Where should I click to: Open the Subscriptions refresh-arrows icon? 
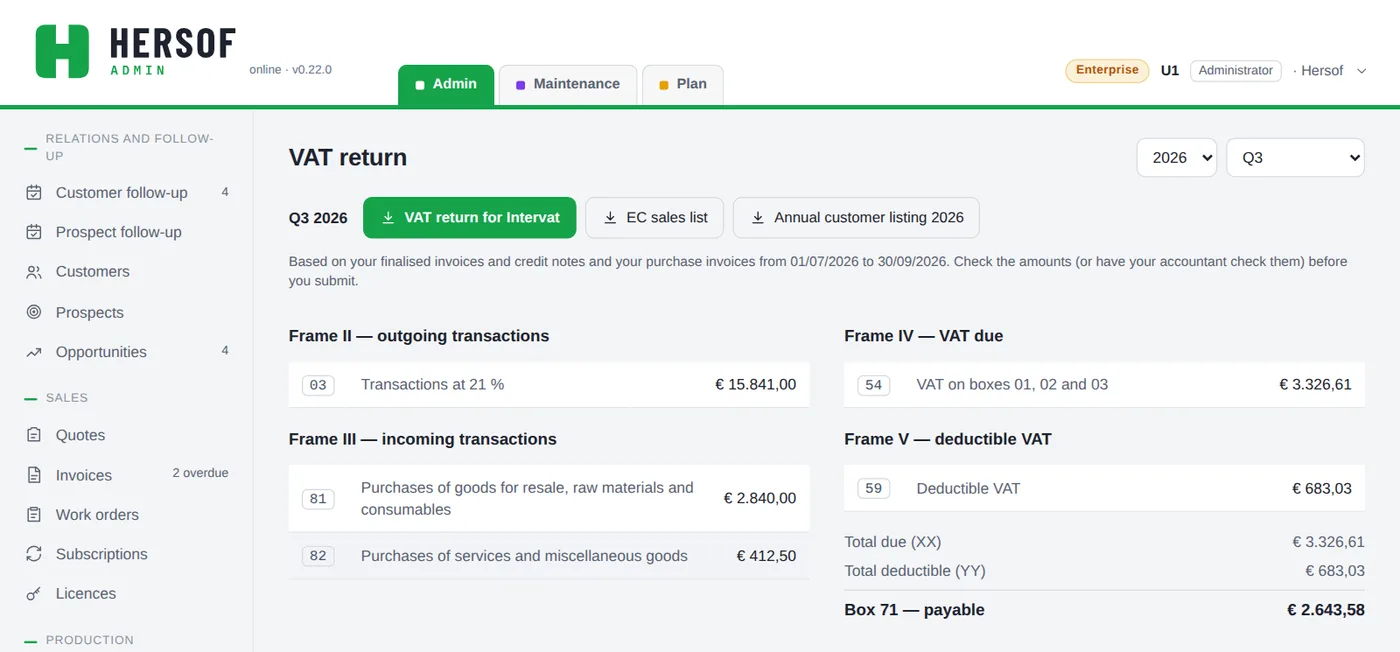click(x=34, y=554)
